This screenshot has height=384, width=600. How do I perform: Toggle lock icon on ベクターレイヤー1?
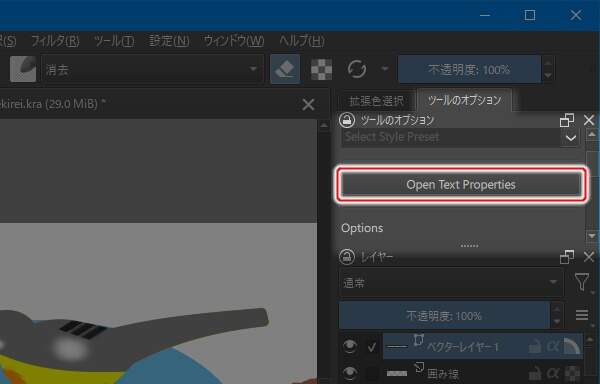pyautogui.click(x=535, y=347)
